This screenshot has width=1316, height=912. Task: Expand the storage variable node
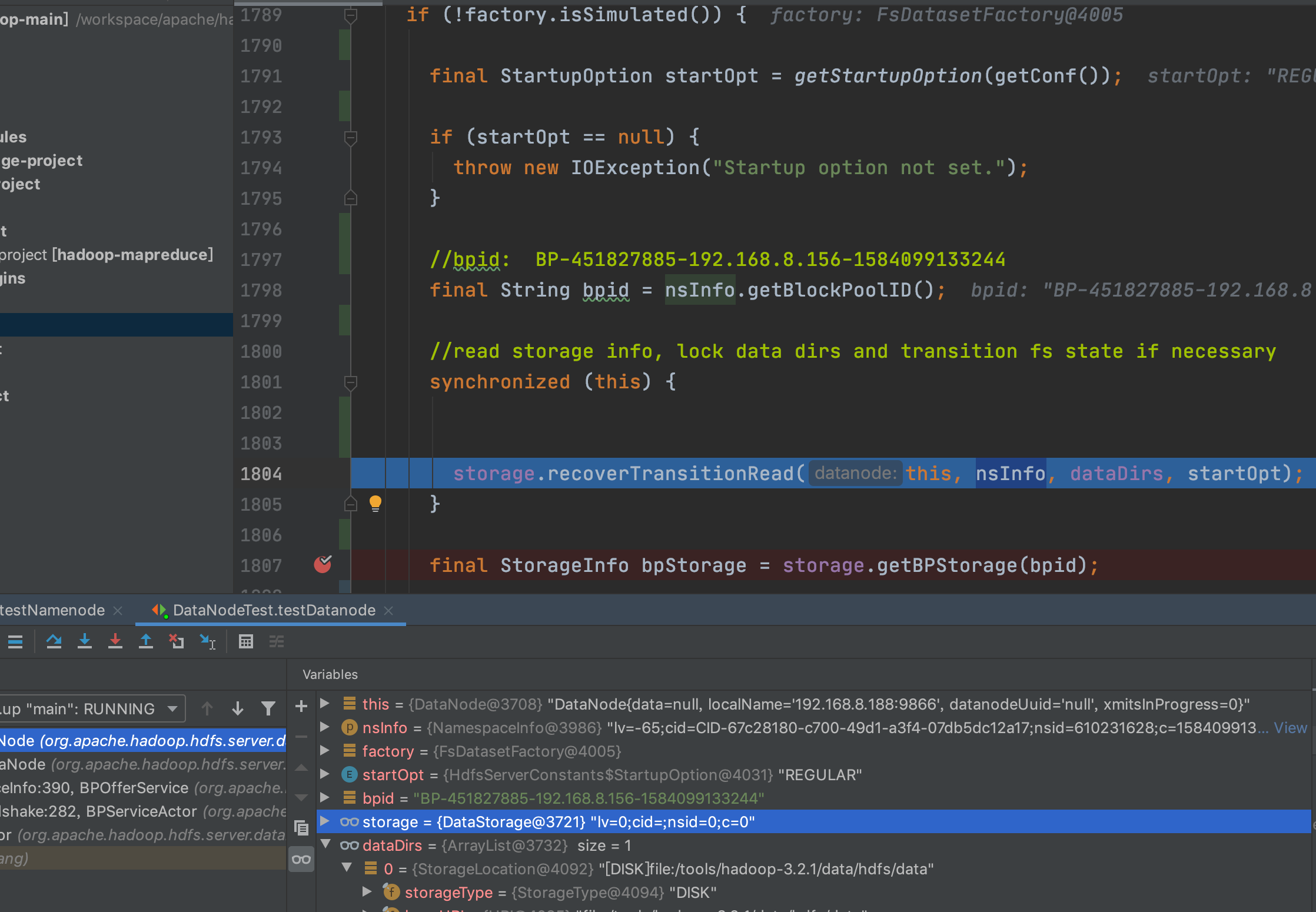[325, 821]
